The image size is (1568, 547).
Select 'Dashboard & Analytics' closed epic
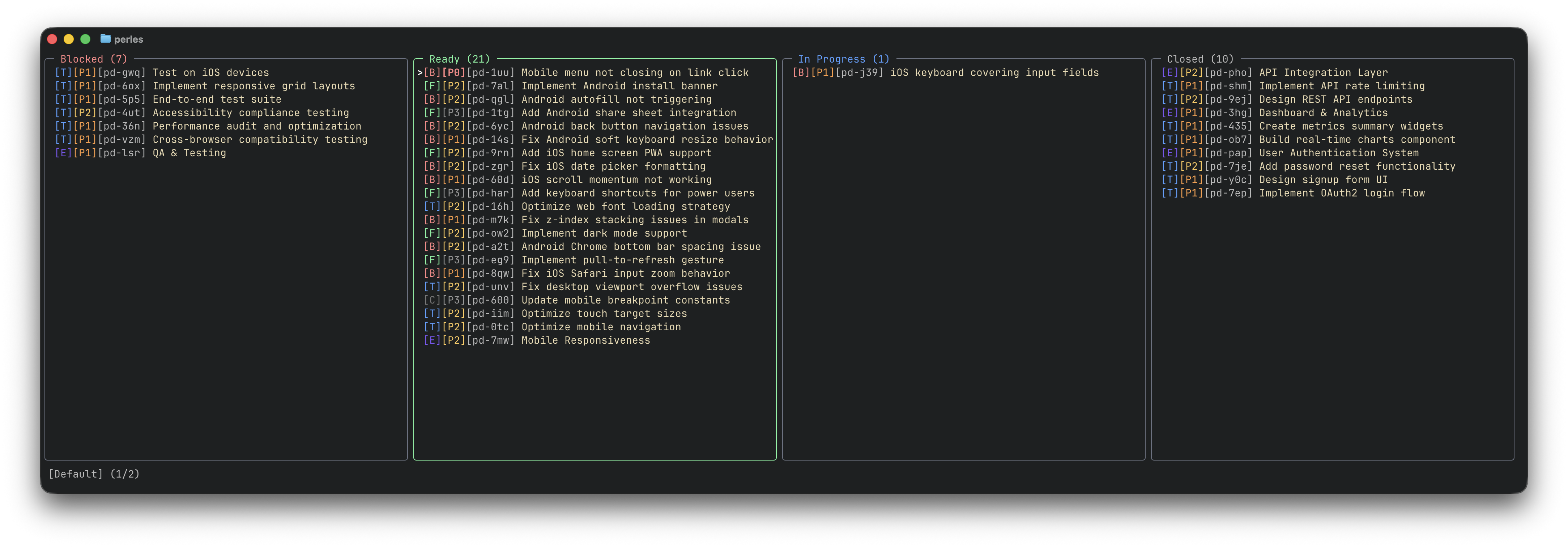(1323, 113)
